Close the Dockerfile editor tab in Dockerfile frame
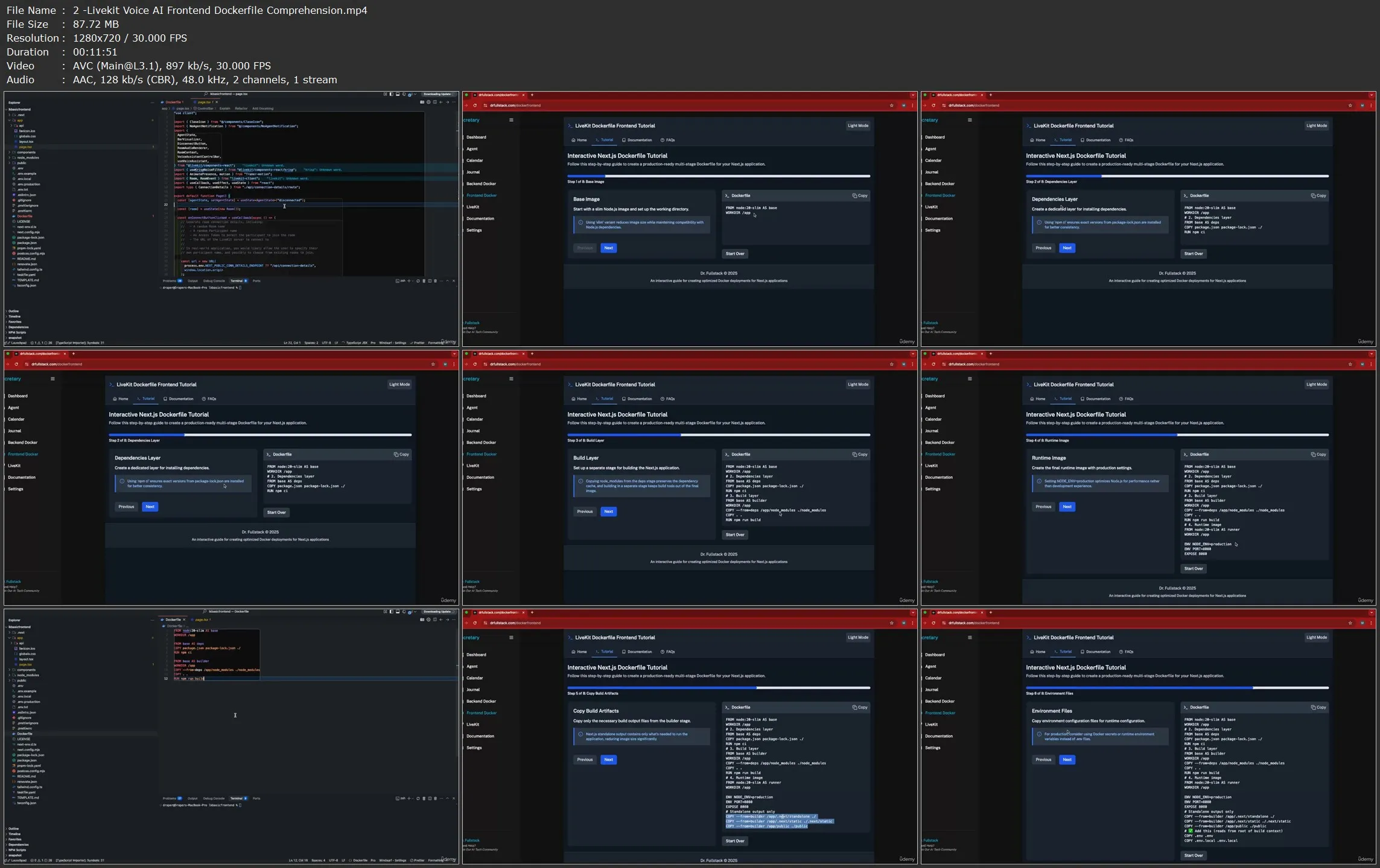Image resolution: width=1380 pixels, height=868 pixels. (184, 619)
